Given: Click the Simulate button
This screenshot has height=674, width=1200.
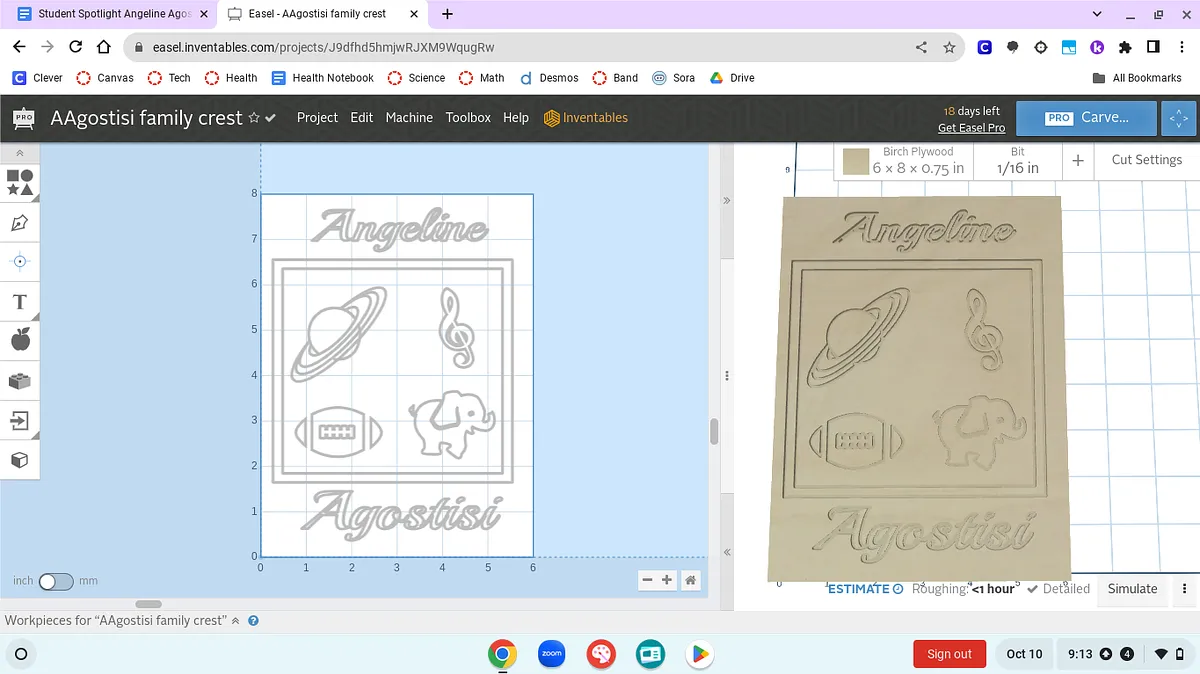Looking at the screenshot, I should click(x=1132, y=589).
